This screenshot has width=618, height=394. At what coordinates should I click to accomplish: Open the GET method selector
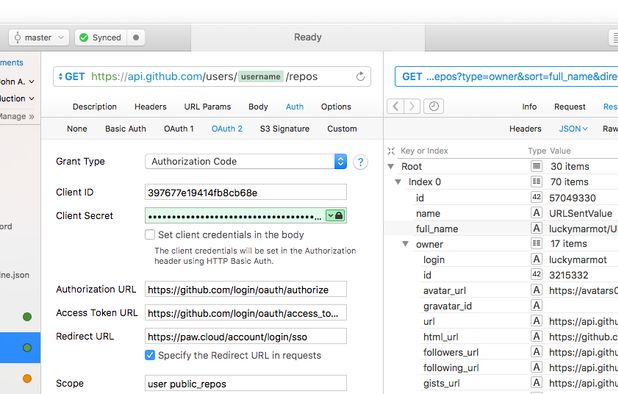[x=72, y=76]
